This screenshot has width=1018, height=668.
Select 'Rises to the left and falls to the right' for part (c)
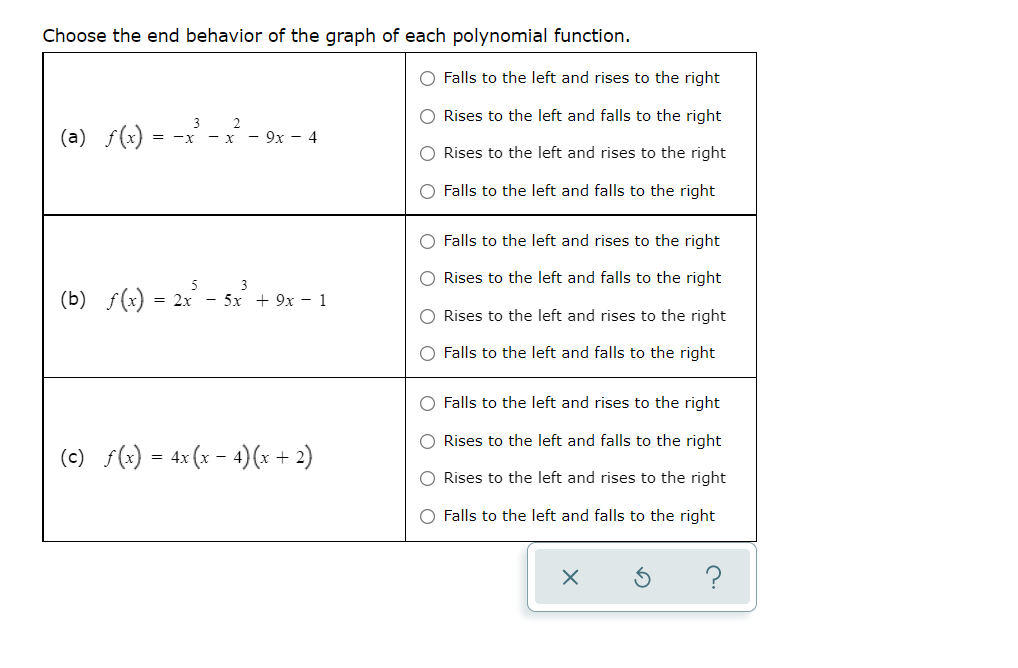[427, 440]
